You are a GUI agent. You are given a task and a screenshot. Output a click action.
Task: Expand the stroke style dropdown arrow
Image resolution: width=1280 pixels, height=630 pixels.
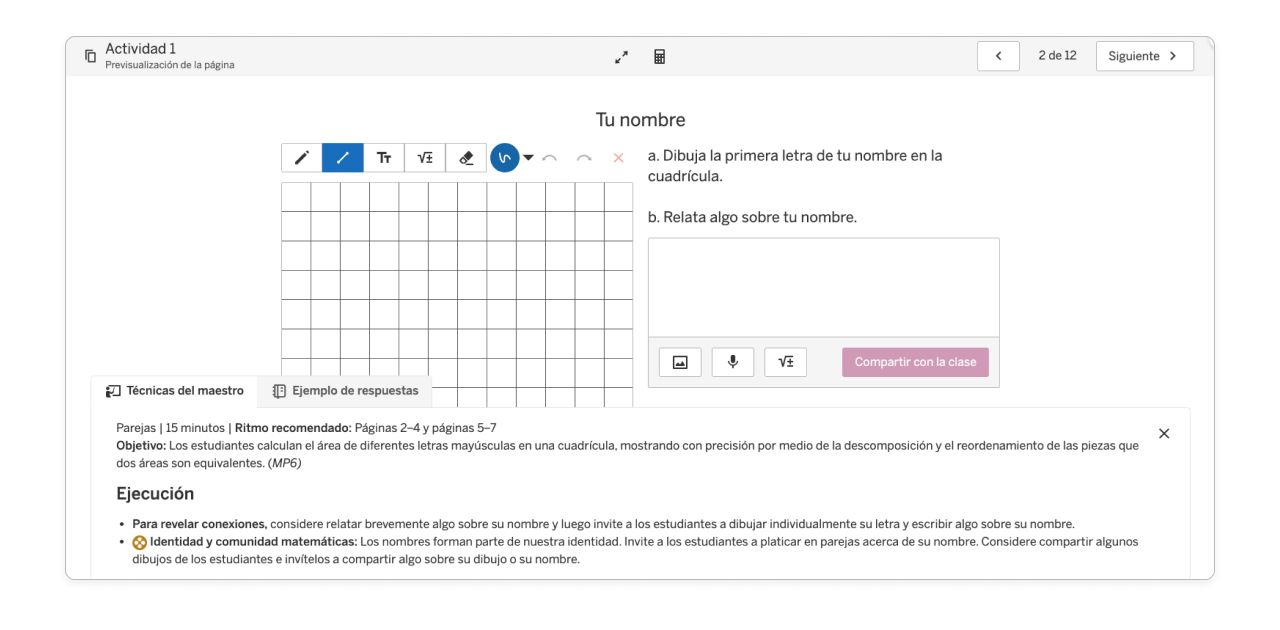[528, 158]
